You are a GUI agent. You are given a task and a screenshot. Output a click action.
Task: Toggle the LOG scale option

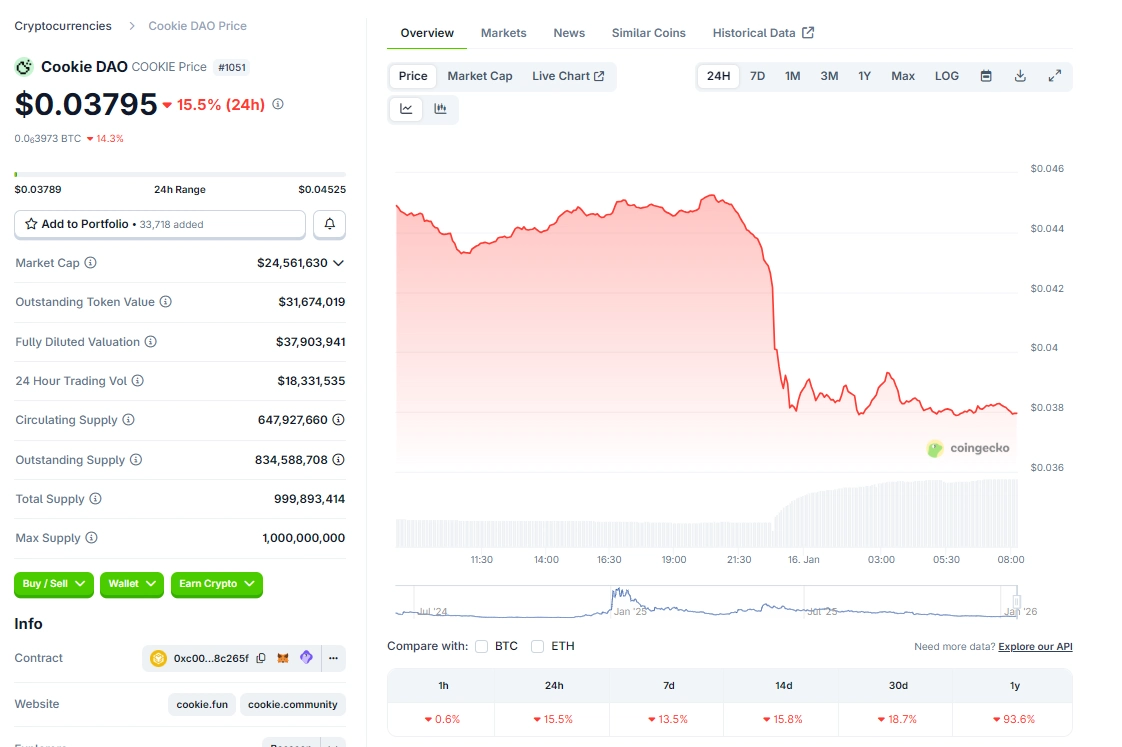coord(946,76)
